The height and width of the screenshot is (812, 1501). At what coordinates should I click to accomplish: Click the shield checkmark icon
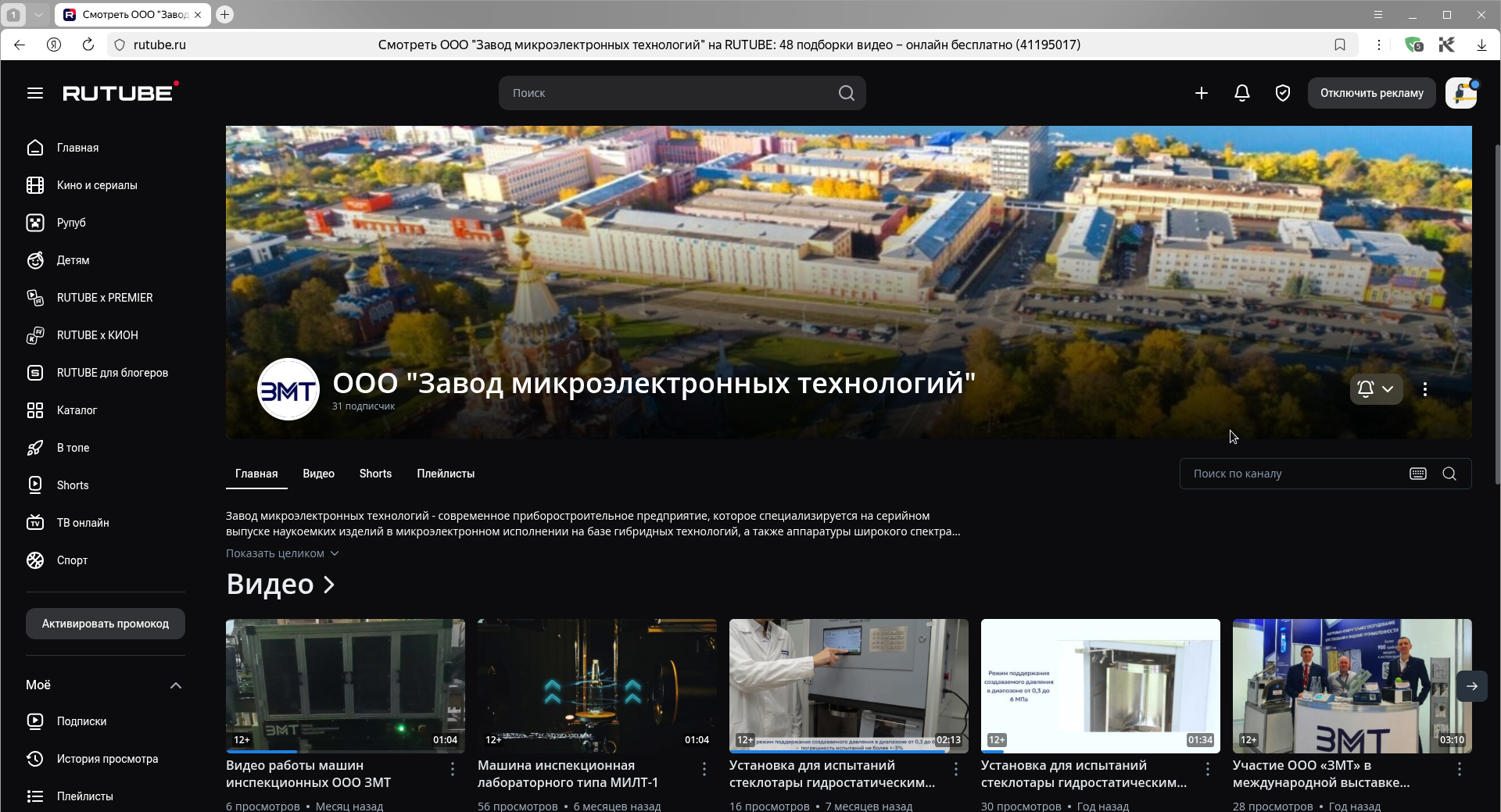tap(1283, 93)
